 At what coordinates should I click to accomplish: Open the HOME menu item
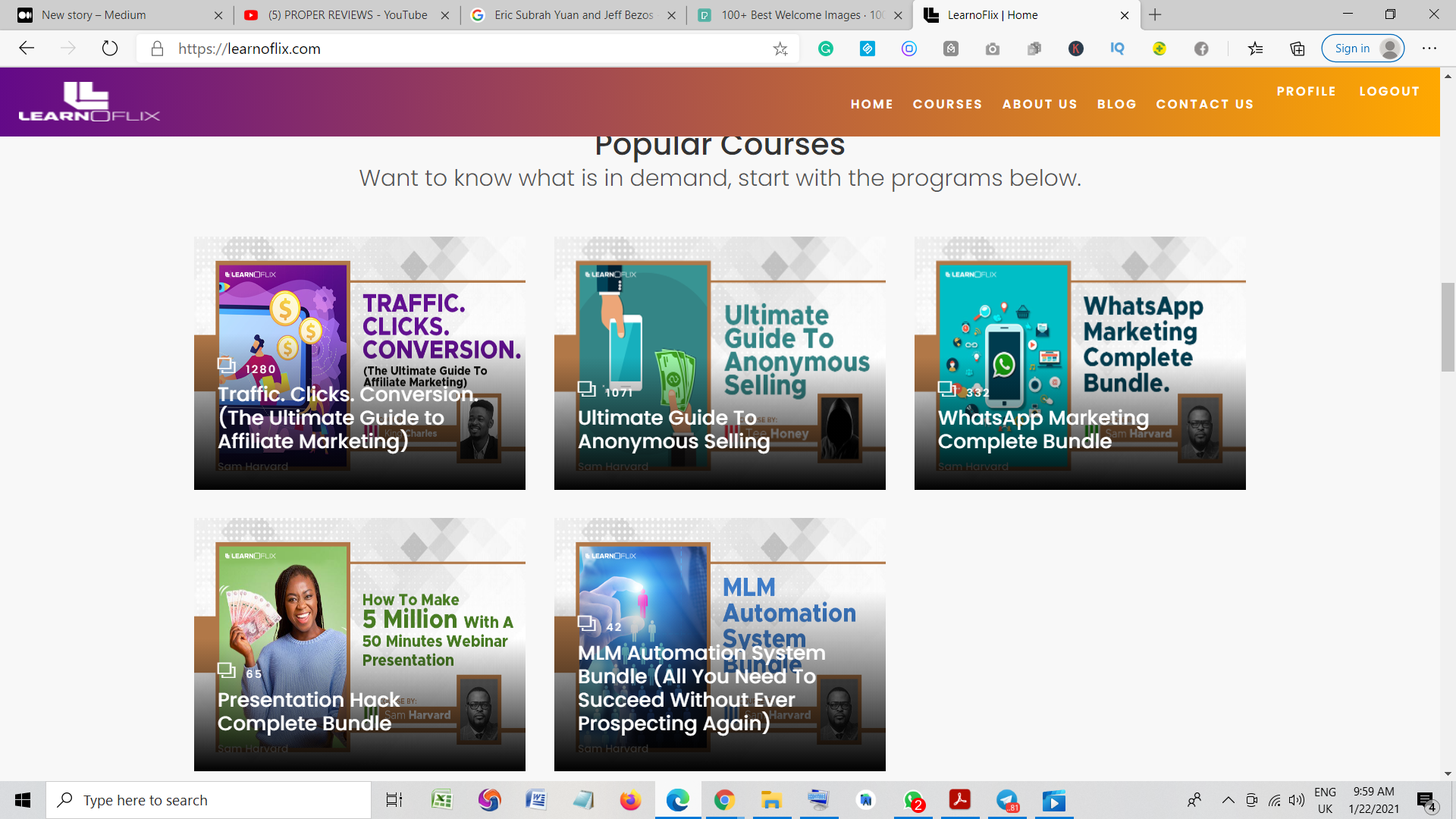[x=872, y=104]
